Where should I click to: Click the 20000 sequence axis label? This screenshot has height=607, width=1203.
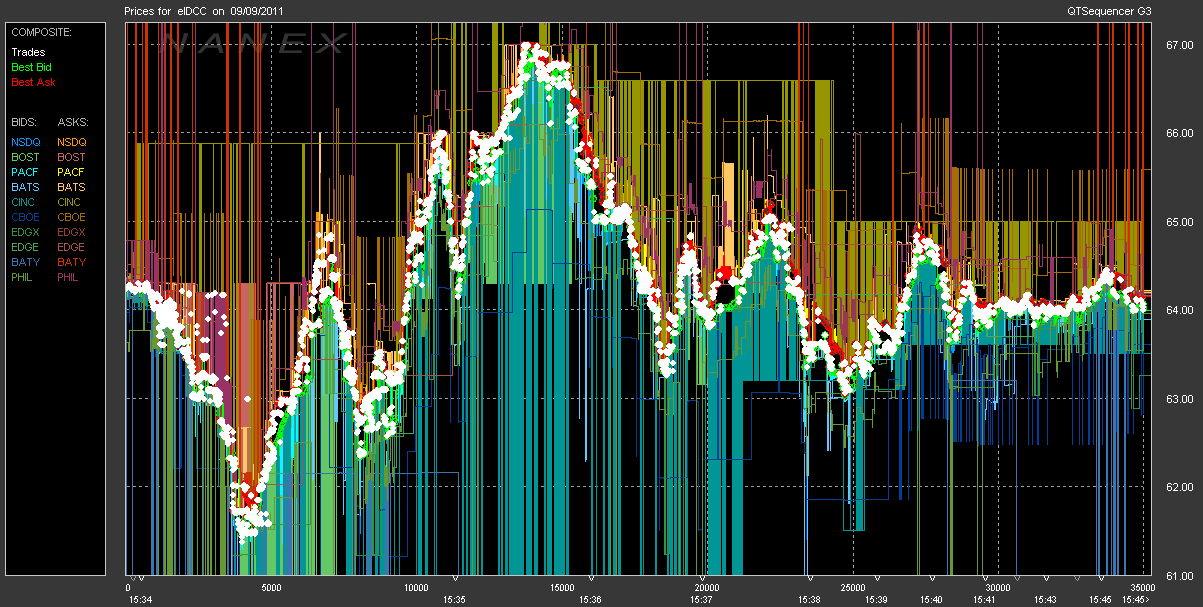[x=706, y=588]
